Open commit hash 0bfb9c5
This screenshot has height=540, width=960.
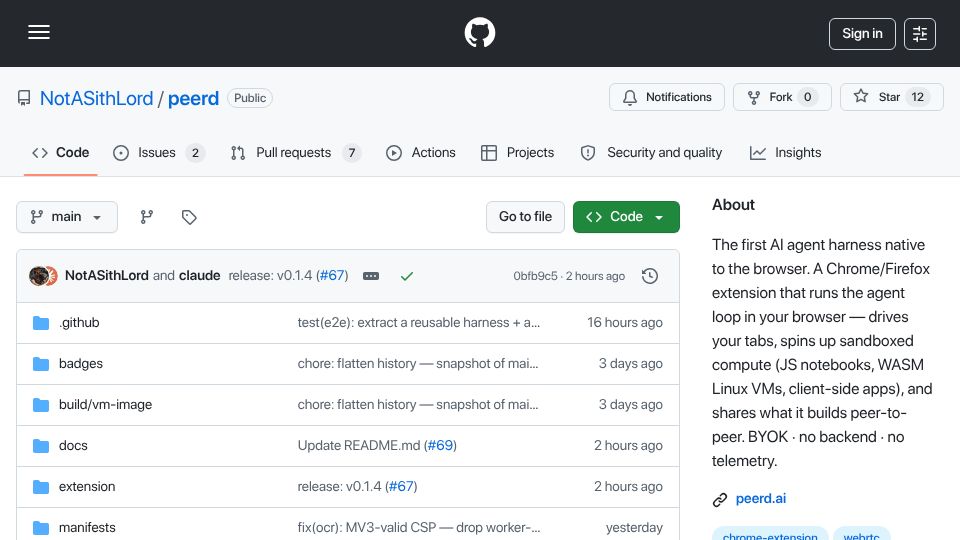(x=535, y=276)
